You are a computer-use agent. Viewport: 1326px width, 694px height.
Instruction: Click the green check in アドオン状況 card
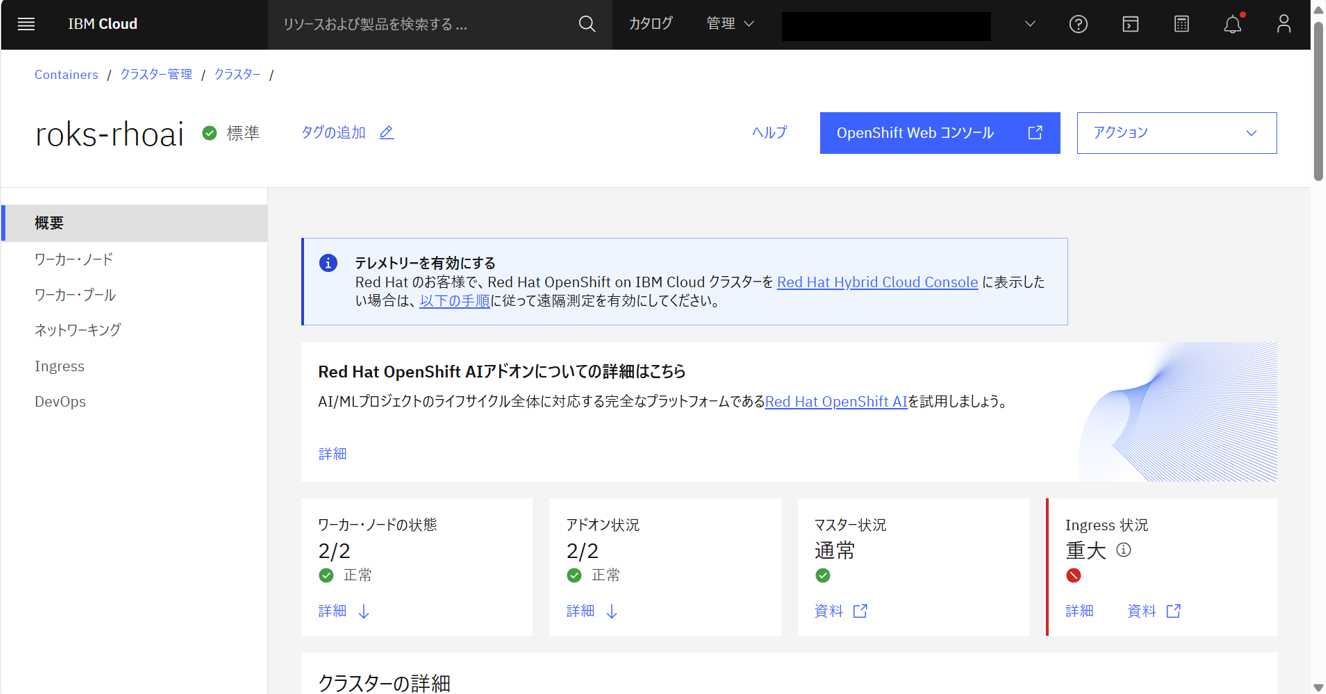(574, 575)
